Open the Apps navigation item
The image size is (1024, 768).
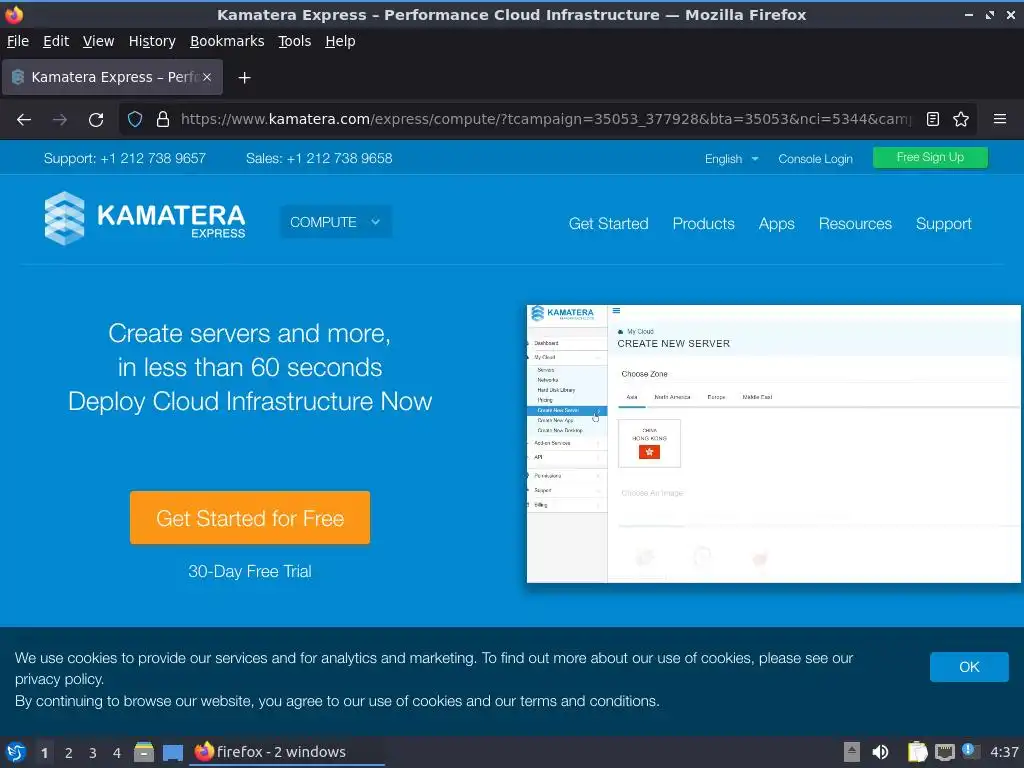[776, 223]
